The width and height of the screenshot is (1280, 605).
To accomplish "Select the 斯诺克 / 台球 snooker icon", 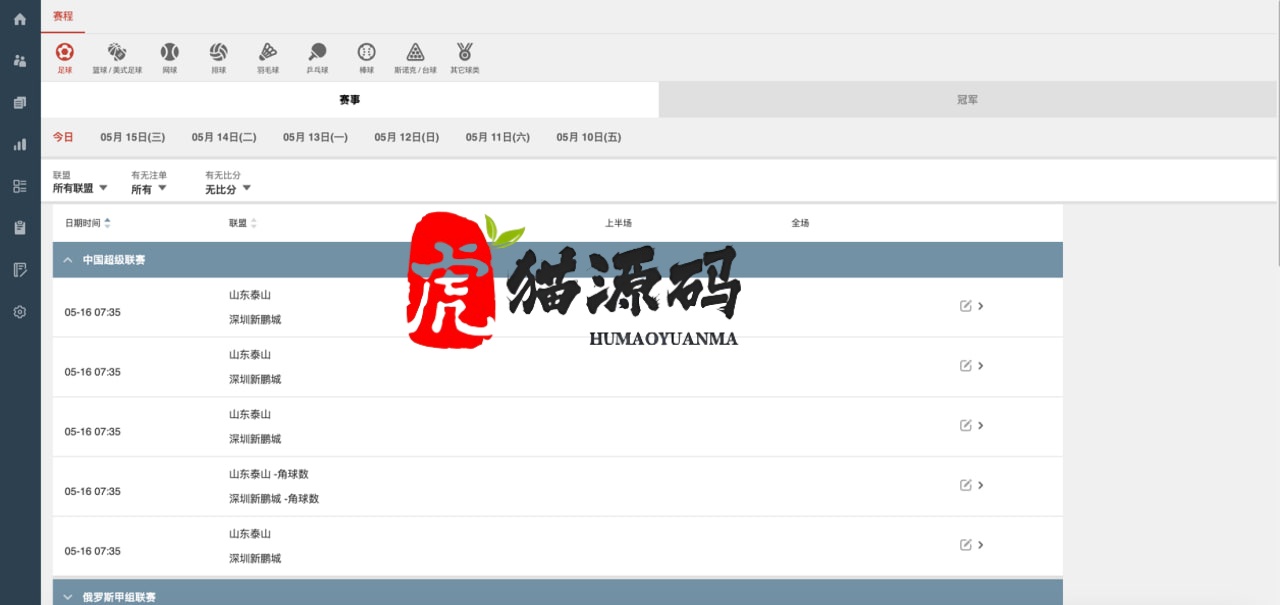I will 415,58.
